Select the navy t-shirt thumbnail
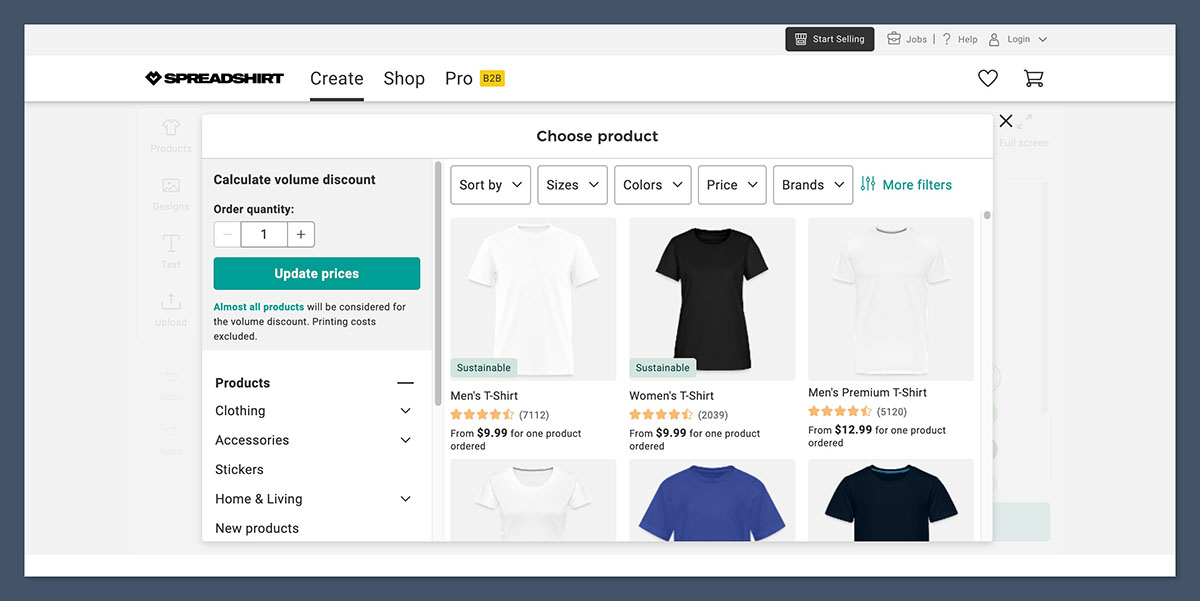 pyautogui.click(x=891, y=500)
